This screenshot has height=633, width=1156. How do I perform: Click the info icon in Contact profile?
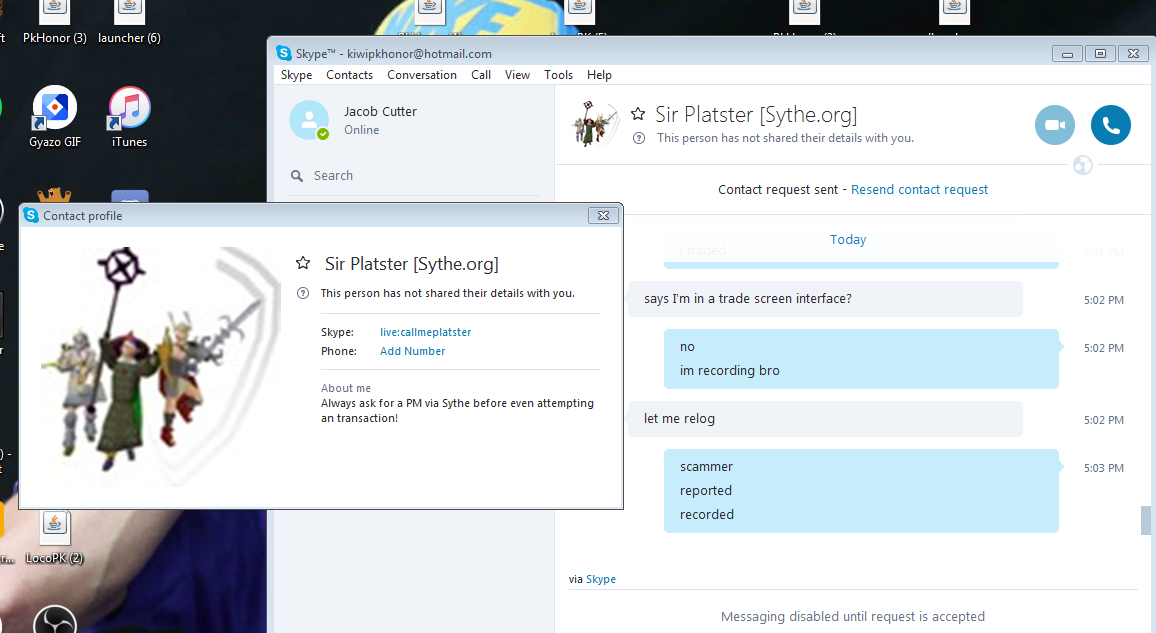click(x=302, y=293)
